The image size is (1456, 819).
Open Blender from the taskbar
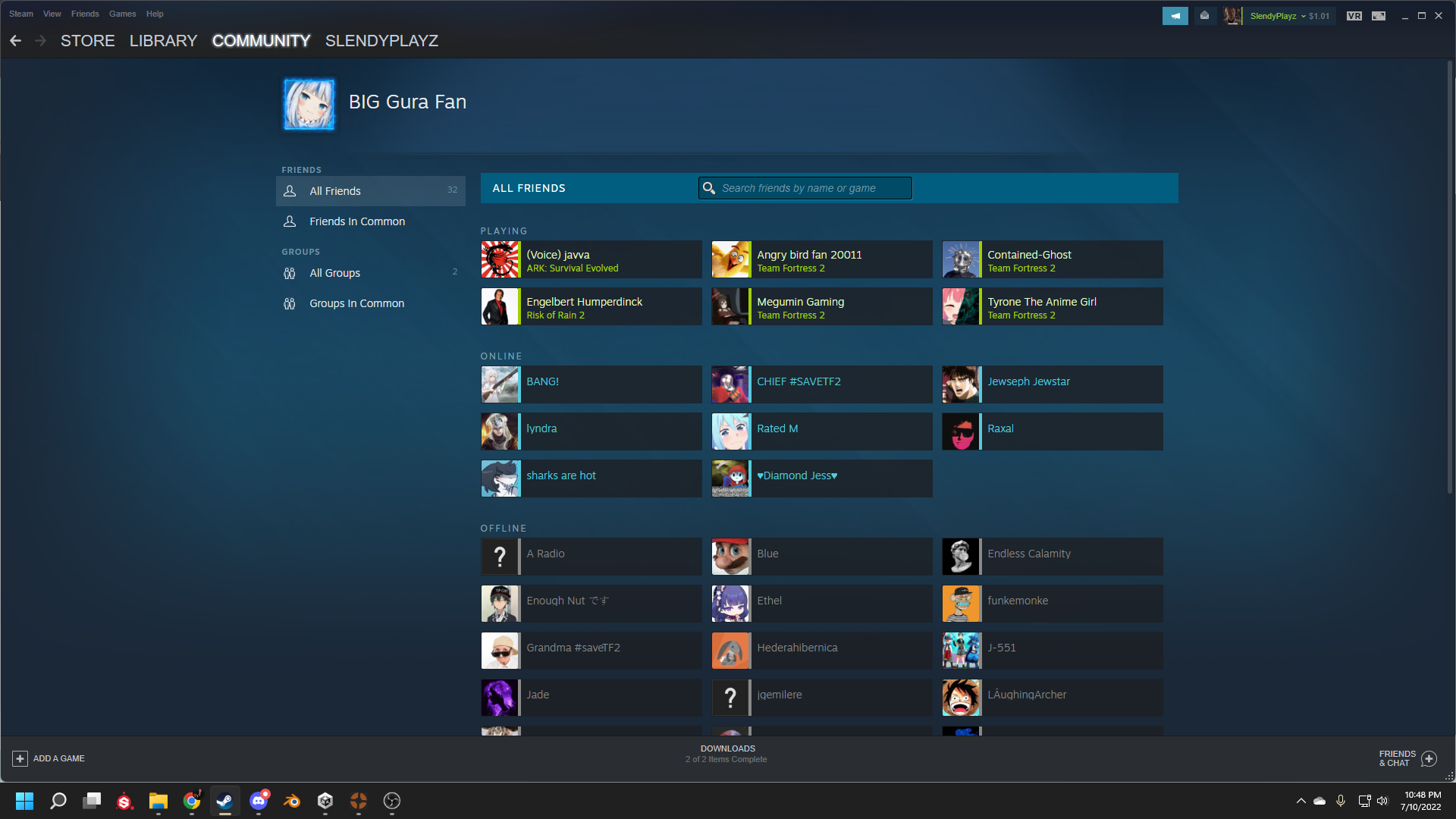click(292, 801)
